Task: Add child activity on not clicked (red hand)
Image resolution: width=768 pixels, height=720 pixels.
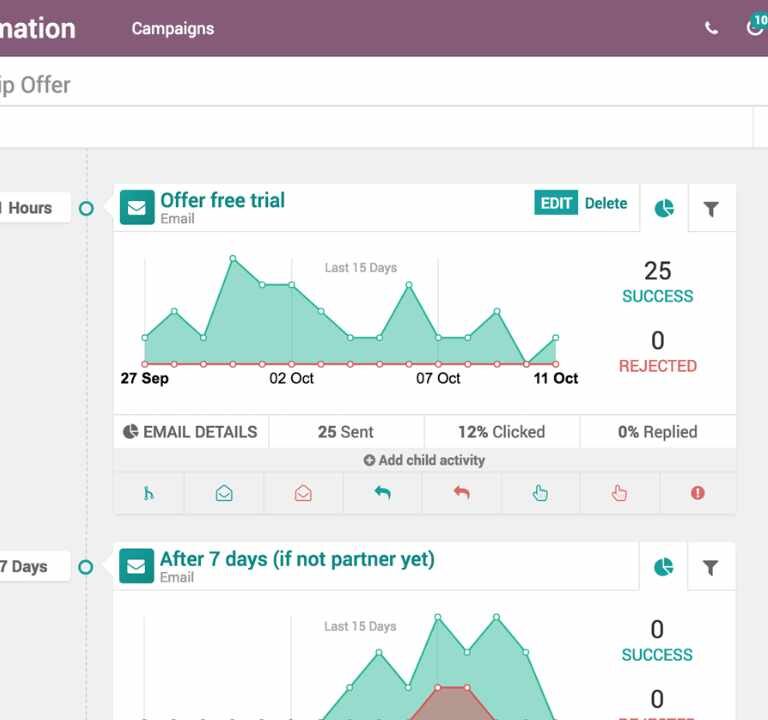Action: tap(619, 493)
